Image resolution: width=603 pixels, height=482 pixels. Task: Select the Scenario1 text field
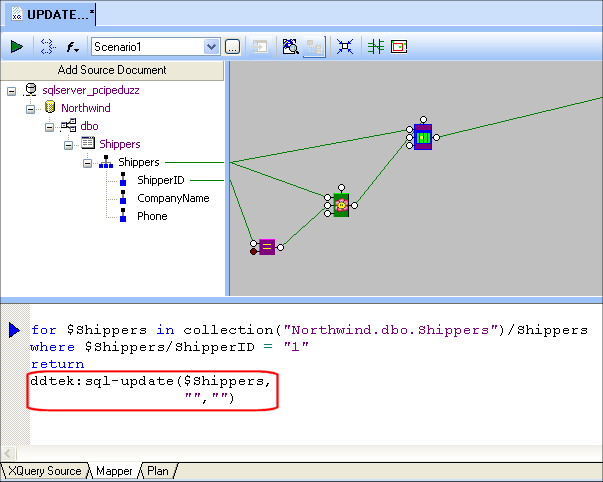click(148, 47)
